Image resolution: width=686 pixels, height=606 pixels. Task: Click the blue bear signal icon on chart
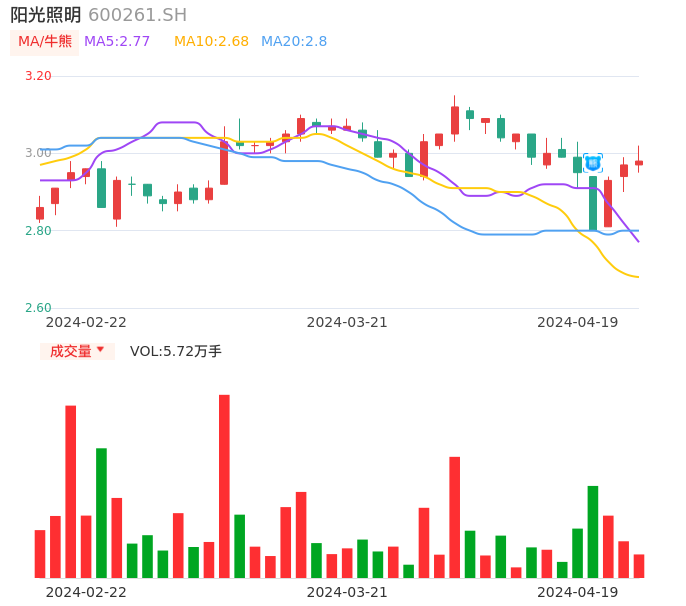593,162
